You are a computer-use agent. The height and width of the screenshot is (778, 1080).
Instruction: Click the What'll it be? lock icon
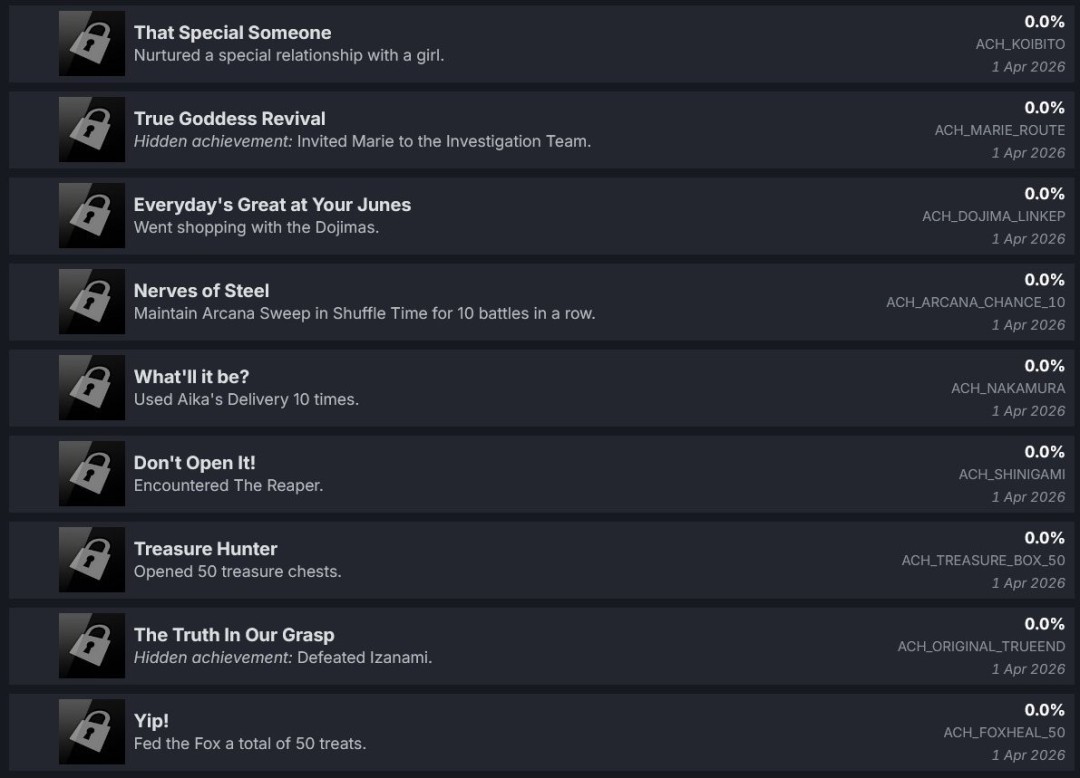[92, 388]
